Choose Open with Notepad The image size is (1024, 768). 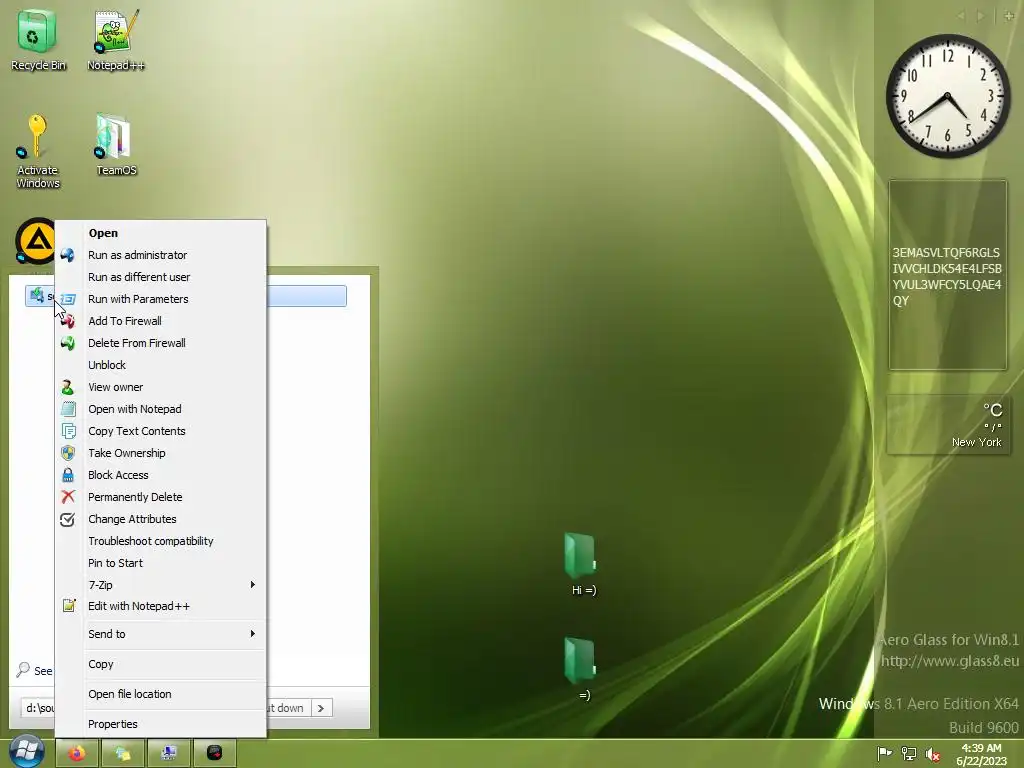pyautogui.click(x=161, y=409)
